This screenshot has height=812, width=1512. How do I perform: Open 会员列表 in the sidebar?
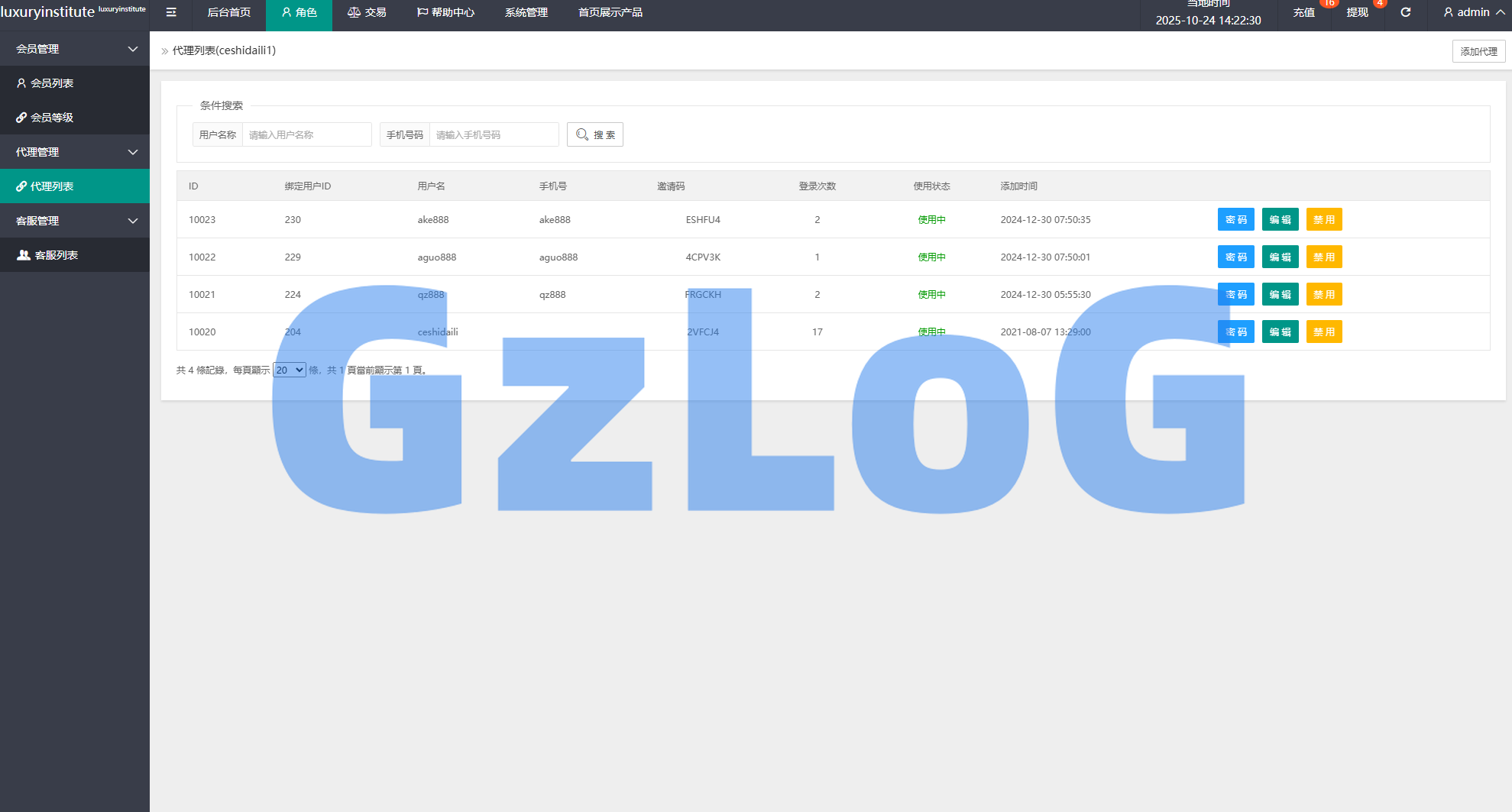click(52, 83)
